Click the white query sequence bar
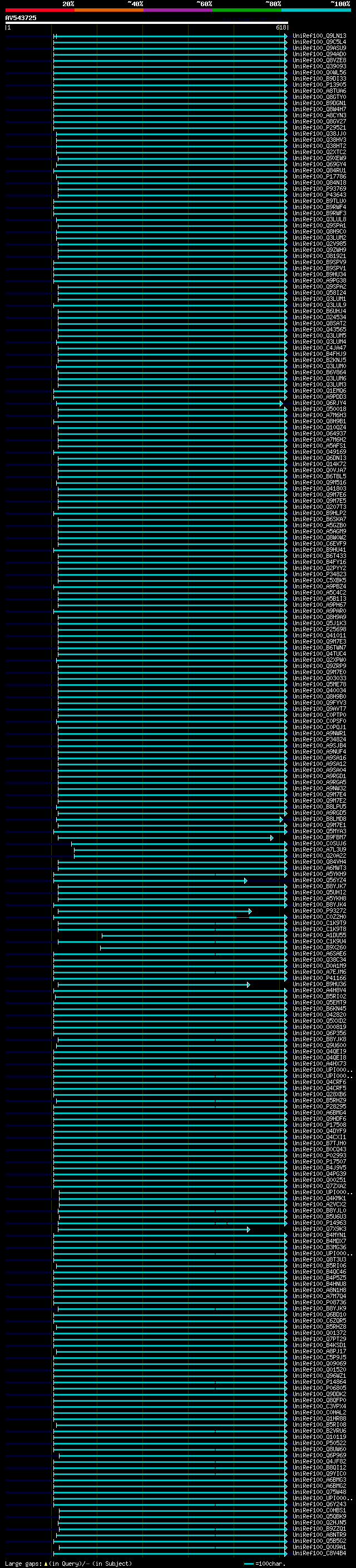Image resolution: width=356 pixels, height=1568 pixels. [147, 23]
